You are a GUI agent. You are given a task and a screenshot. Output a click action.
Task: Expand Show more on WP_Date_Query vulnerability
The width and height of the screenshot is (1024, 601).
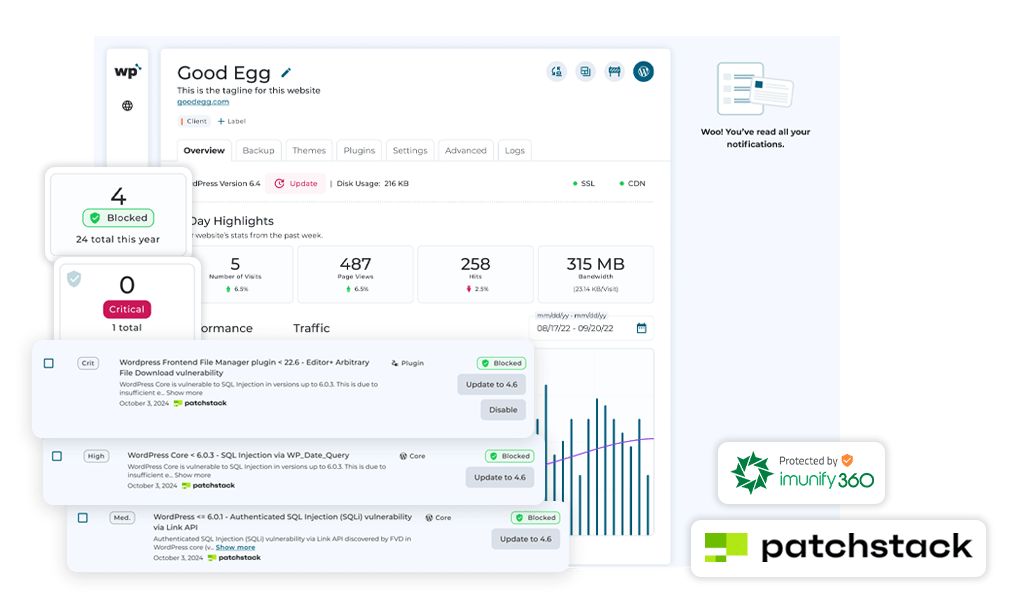pos(192,475)
